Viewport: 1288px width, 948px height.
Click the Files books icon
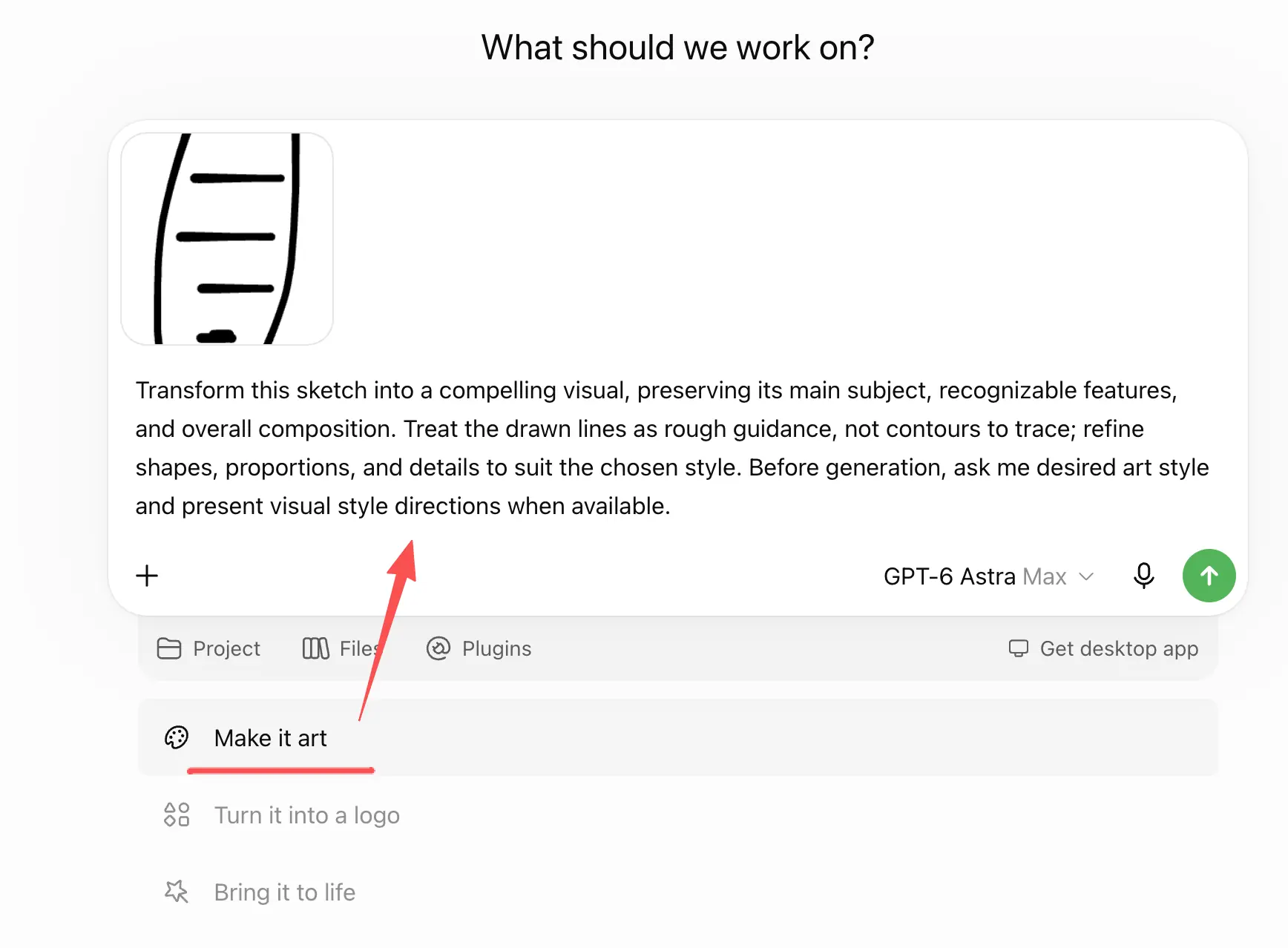[316, 648]
